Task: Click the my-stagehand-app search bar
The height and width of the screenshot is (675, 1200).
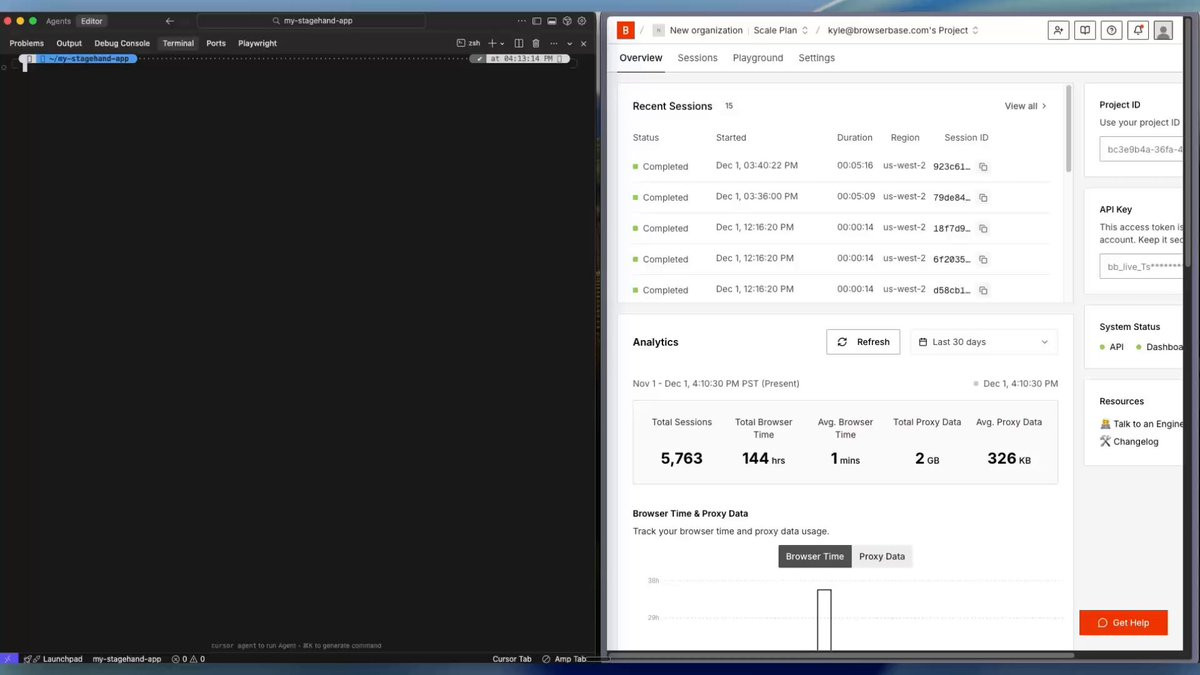Action: [x=311, y=21]
